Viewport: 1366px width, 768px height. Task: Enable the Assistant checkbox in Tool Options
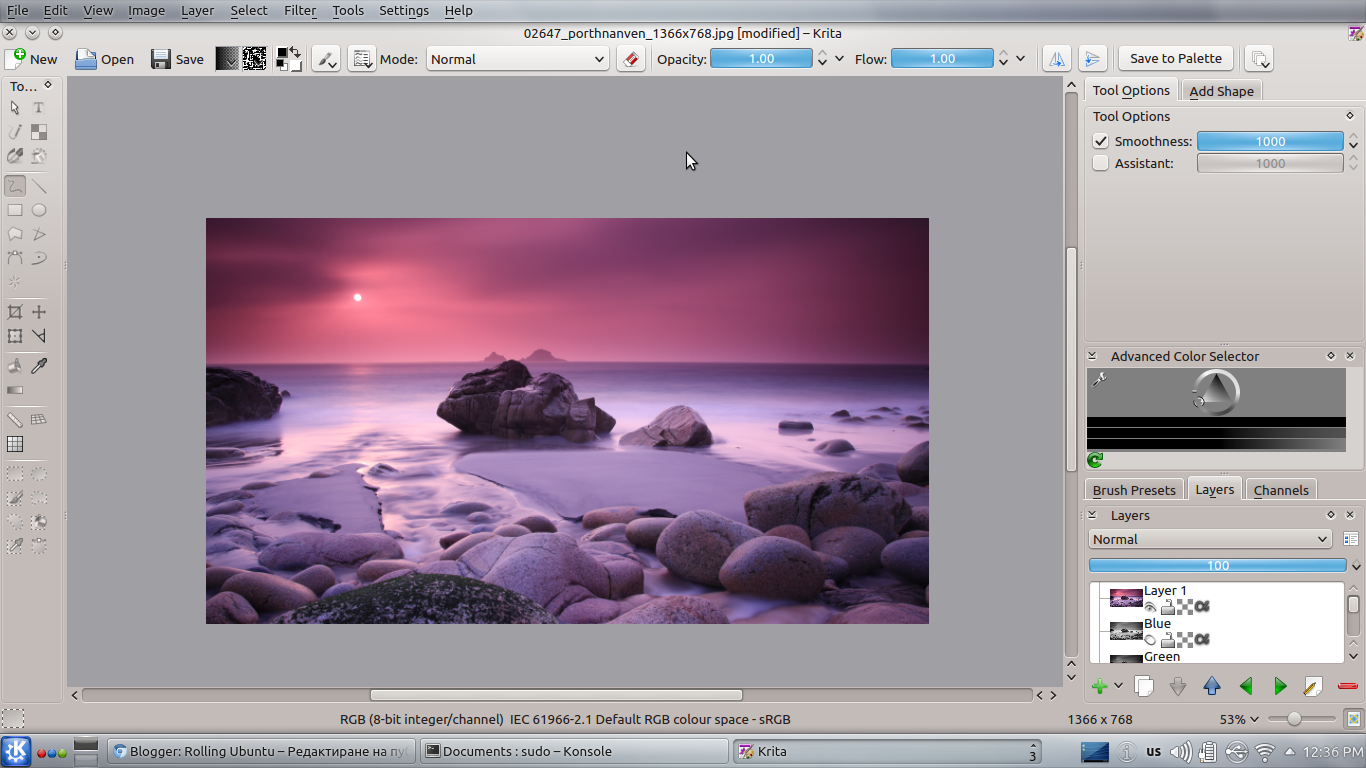pos(1100,162)
